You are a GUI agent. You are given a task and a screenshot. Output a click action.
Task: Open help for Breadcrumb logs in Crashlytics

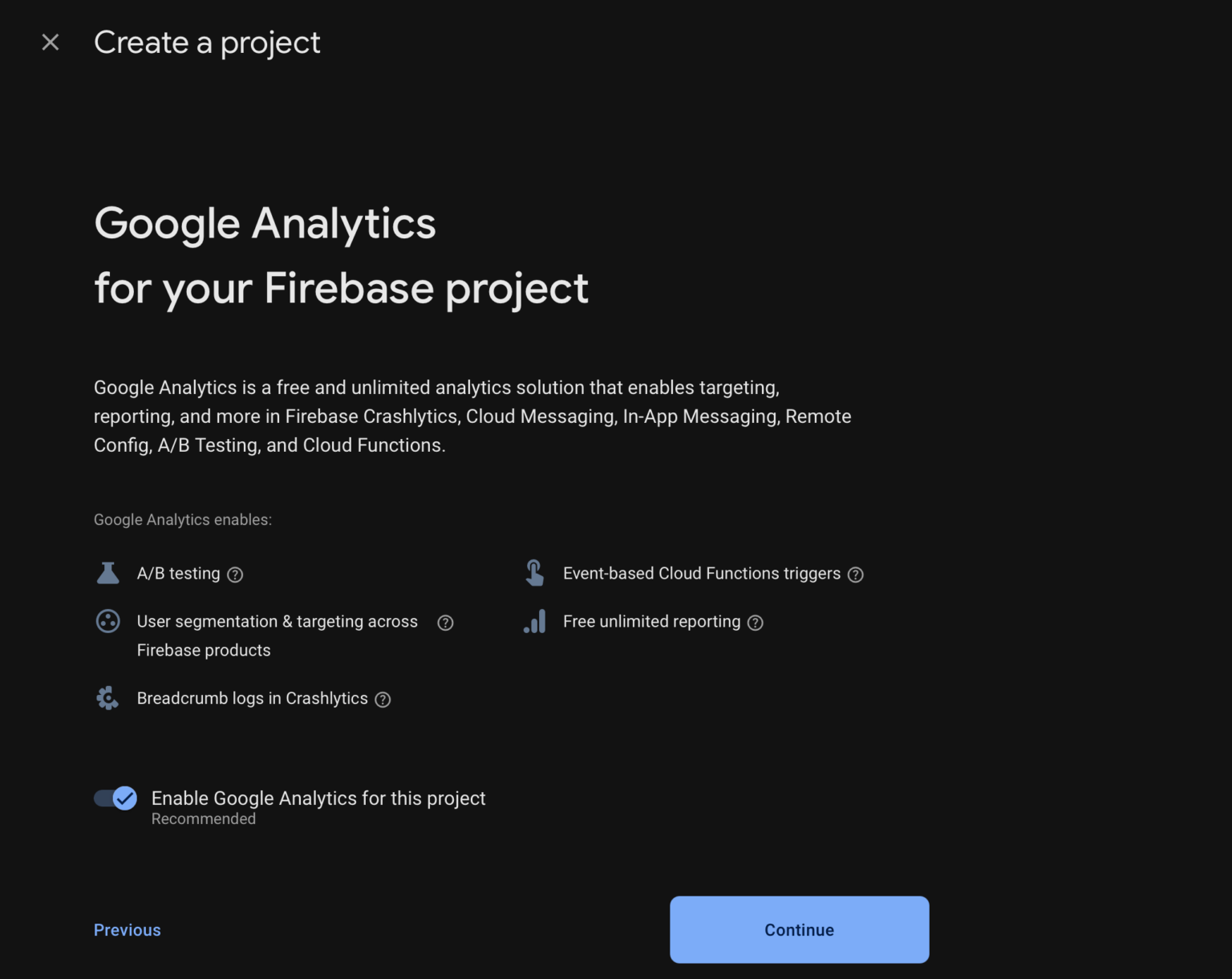click(383, 700)
